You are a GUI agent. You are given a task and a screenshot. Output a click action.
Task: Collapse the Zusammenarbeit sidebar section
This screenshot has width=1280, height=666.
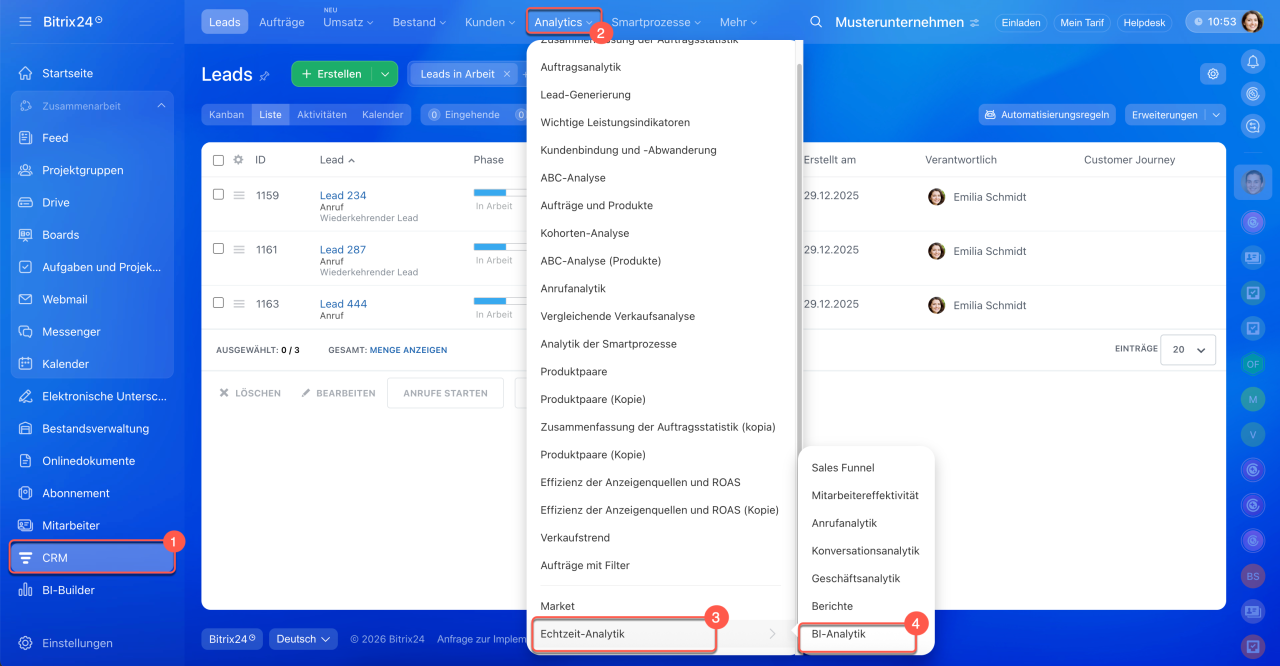point(162,106)
